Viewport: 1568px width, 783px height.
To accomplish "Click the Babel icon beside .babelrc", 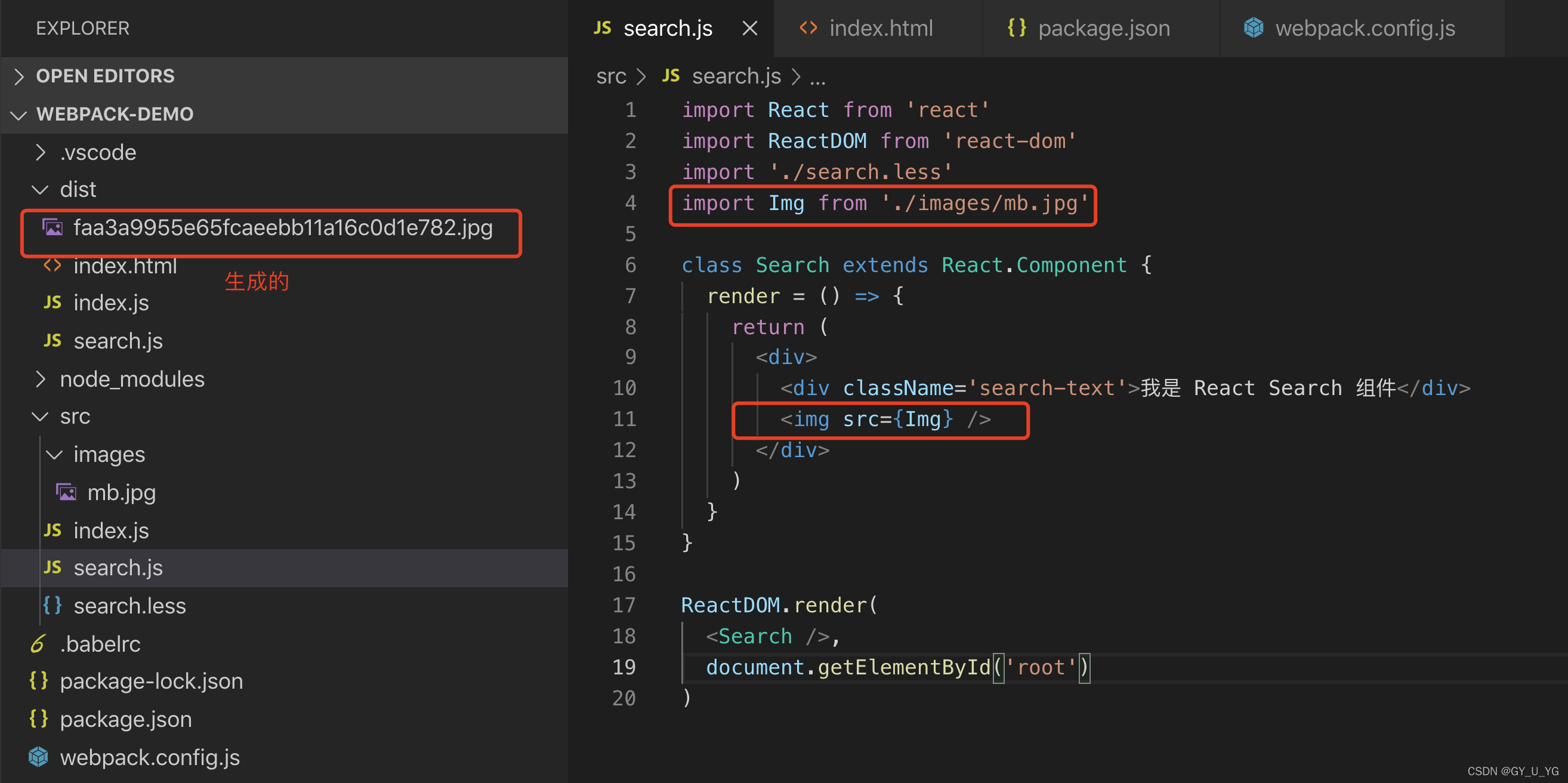I will click(38, 643).
